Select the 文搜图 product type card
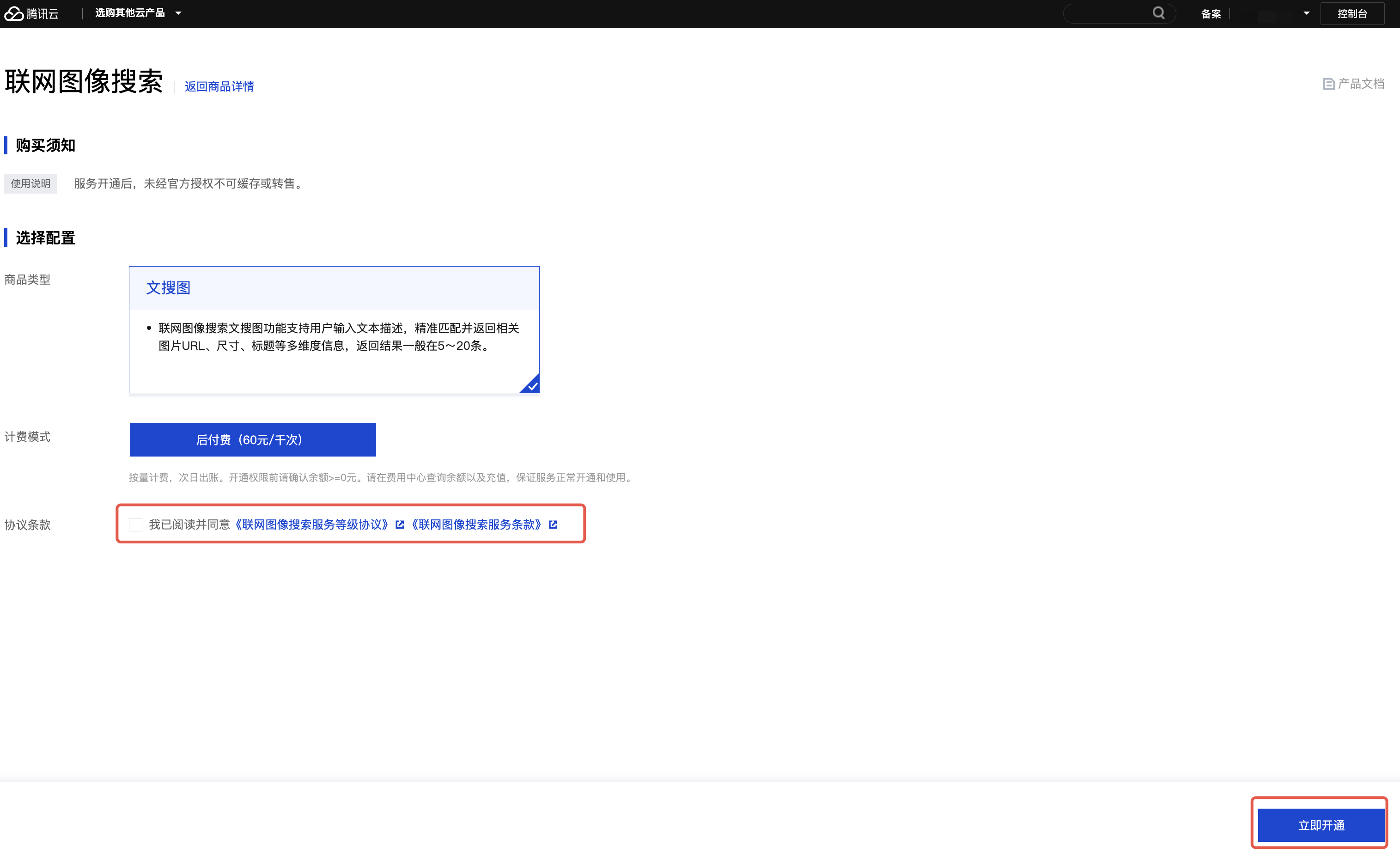This screenshot has width=1400, height=853. coord(334,329)
